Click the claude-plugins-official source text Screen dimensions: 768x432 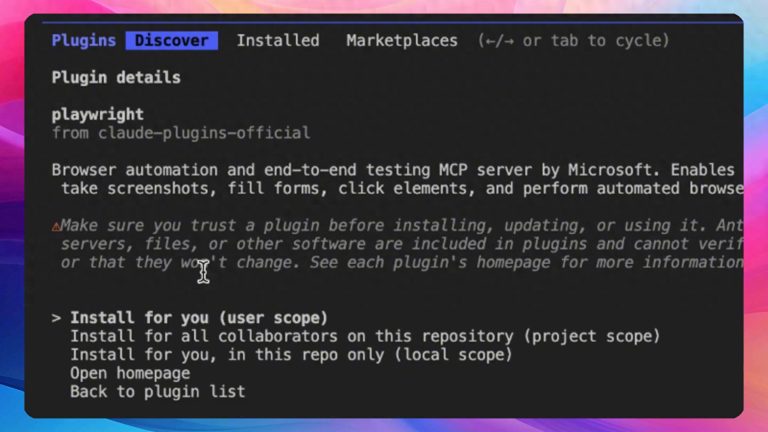tap(181, 133)
